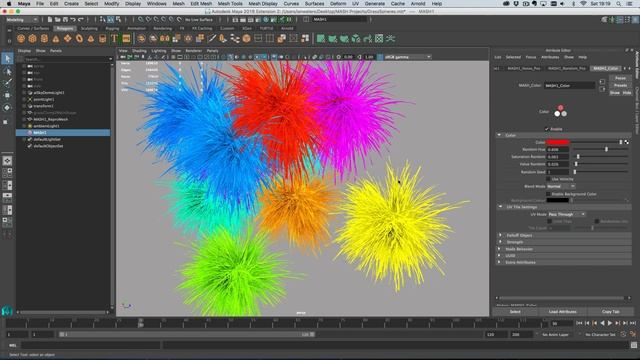Click the Play forwards button
This screenshot has height=360, width=640.
point(610,323)
